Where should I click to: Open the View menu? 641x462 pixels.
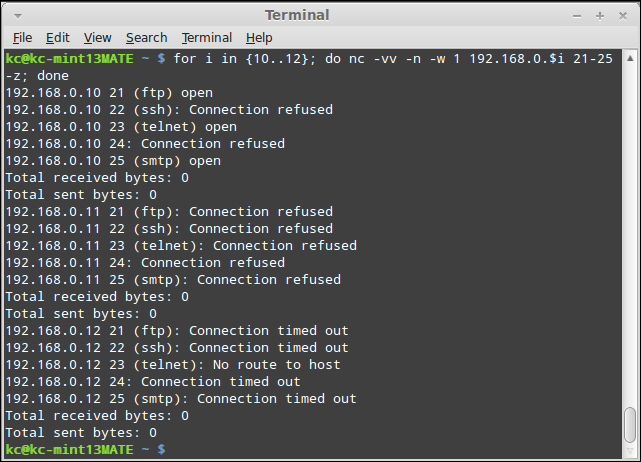(97, 38)
